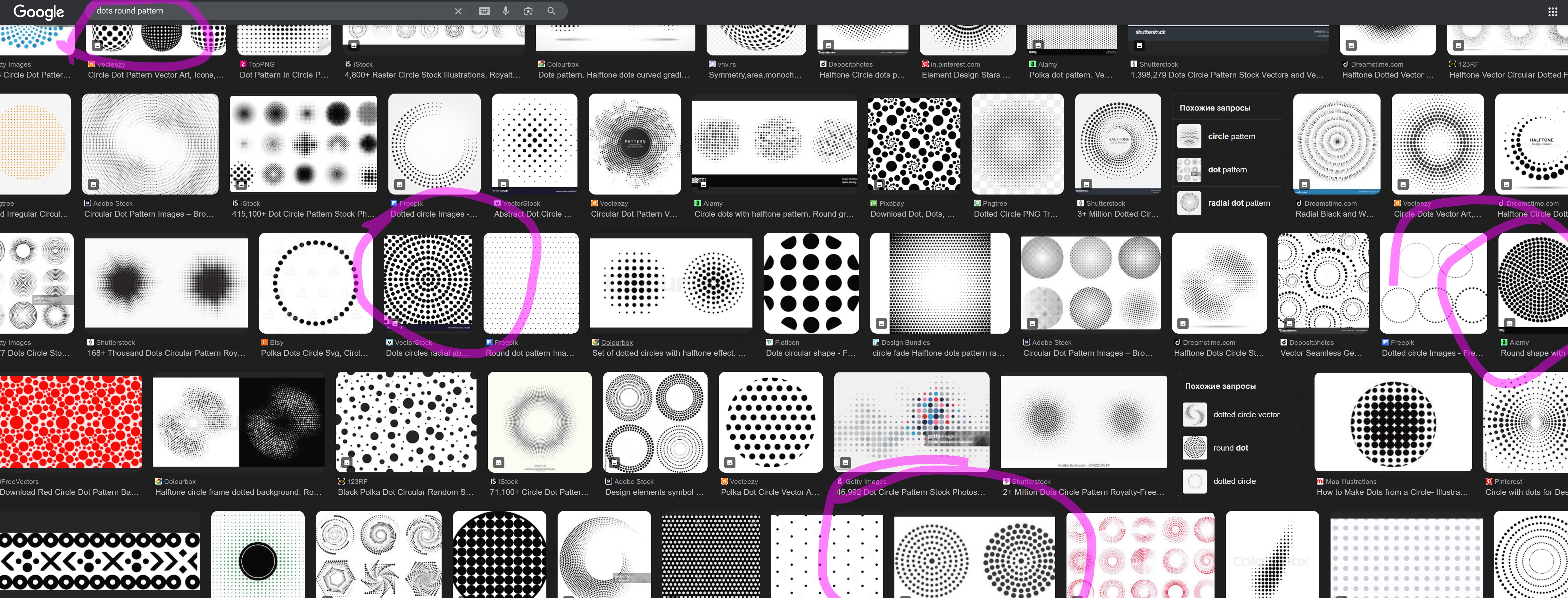Open search by image camera icon

[x=528, y=11]
